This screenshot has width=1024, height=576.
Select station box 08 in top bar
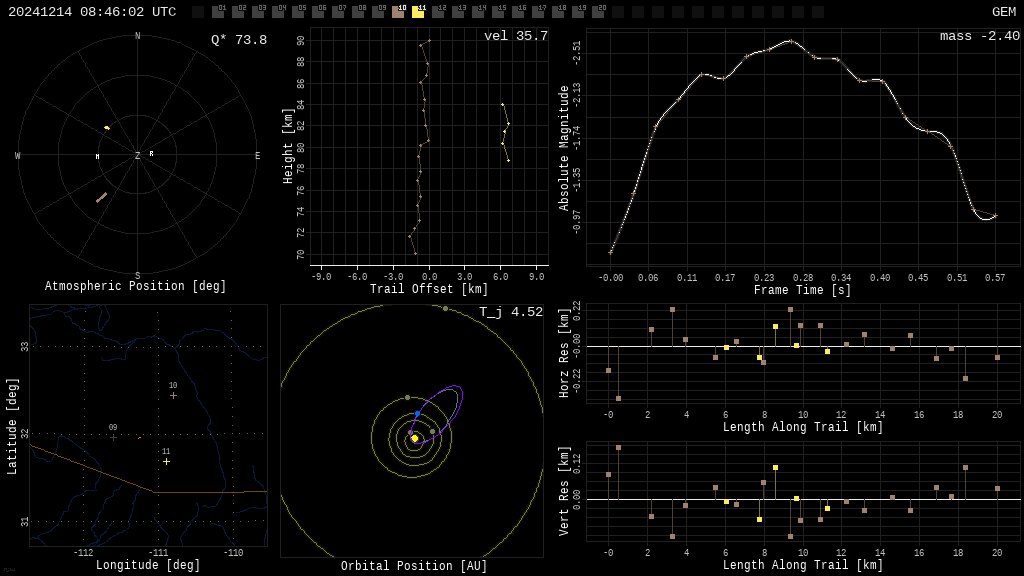coord(358,12)
